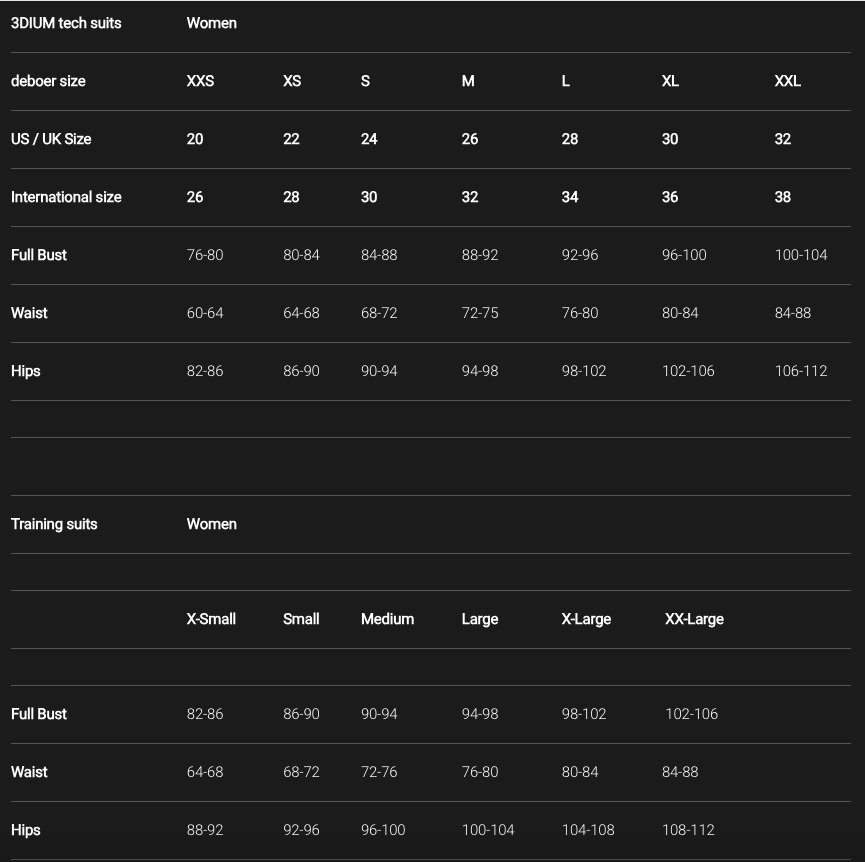Select the X-Small training size header

pyautogui.click(x=211, y=619)
